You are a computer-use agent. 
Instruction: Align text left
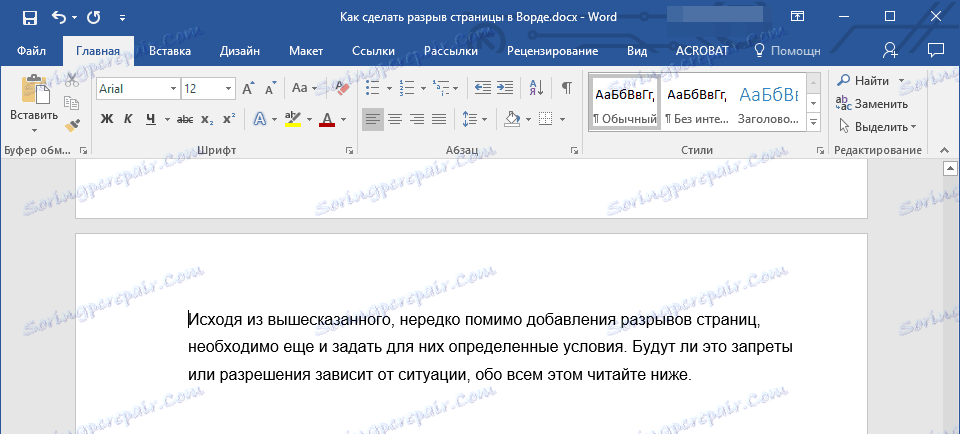373,119
